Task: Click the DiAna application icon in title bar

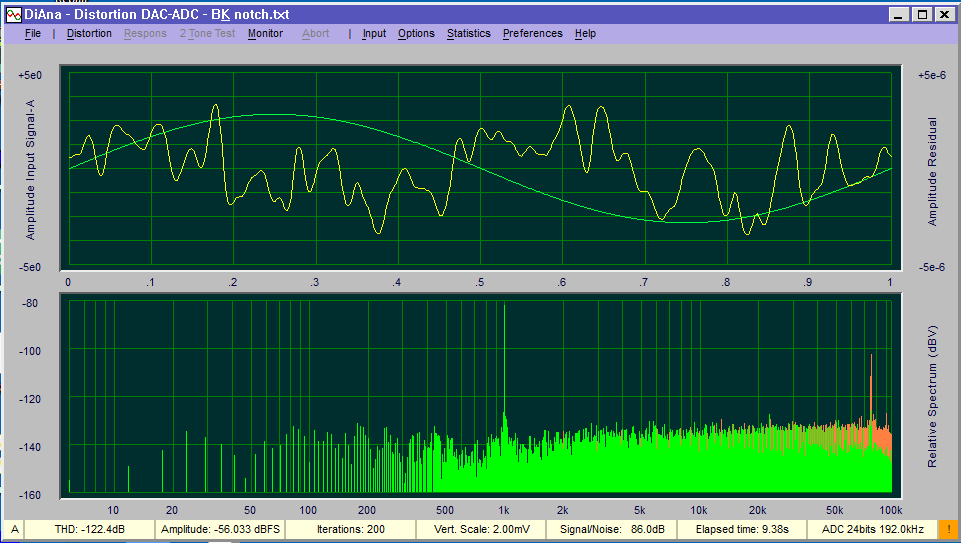Action: point(14,15)
